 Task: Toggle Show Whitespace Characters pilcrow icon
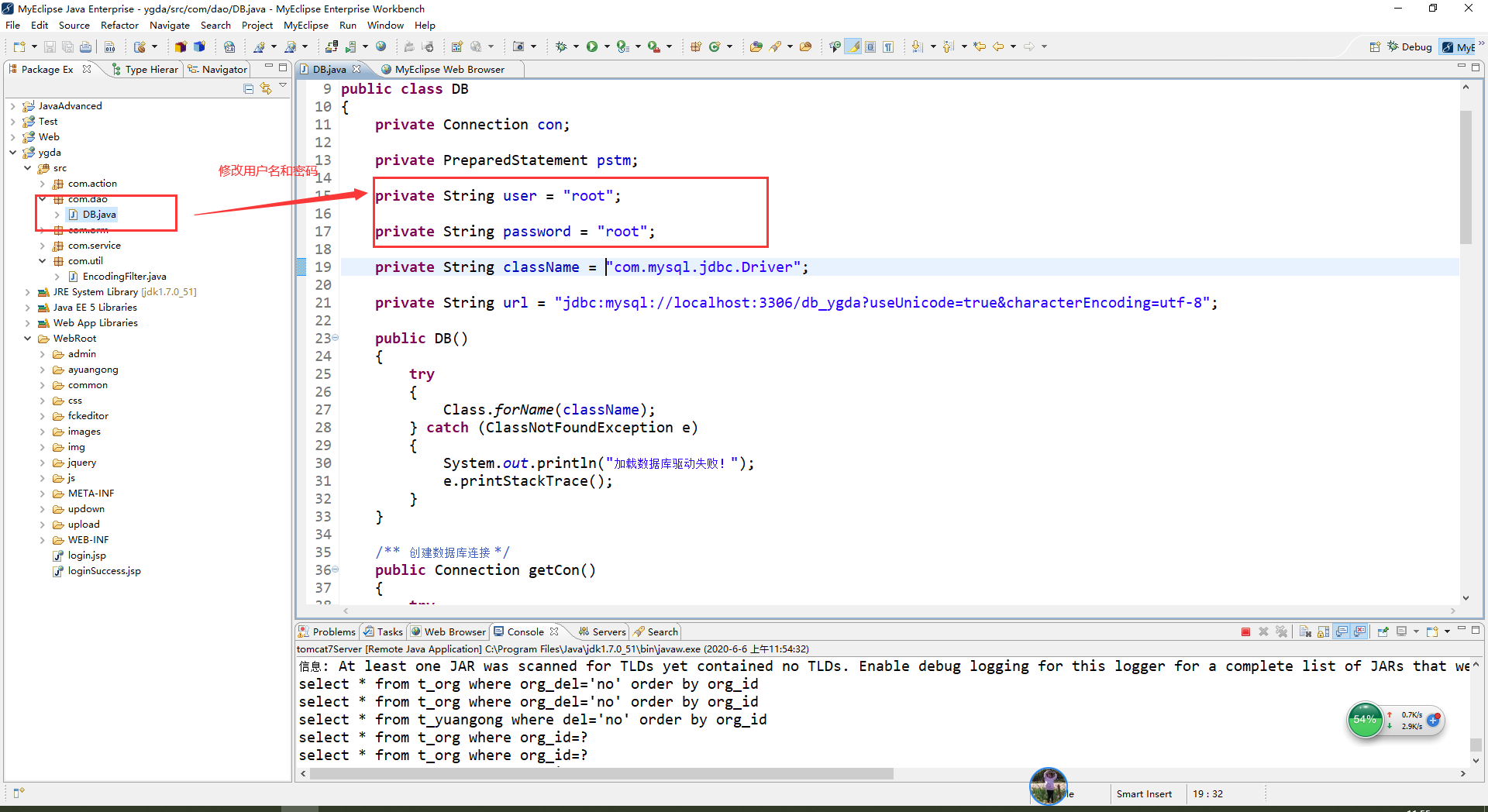coord(888,46)
